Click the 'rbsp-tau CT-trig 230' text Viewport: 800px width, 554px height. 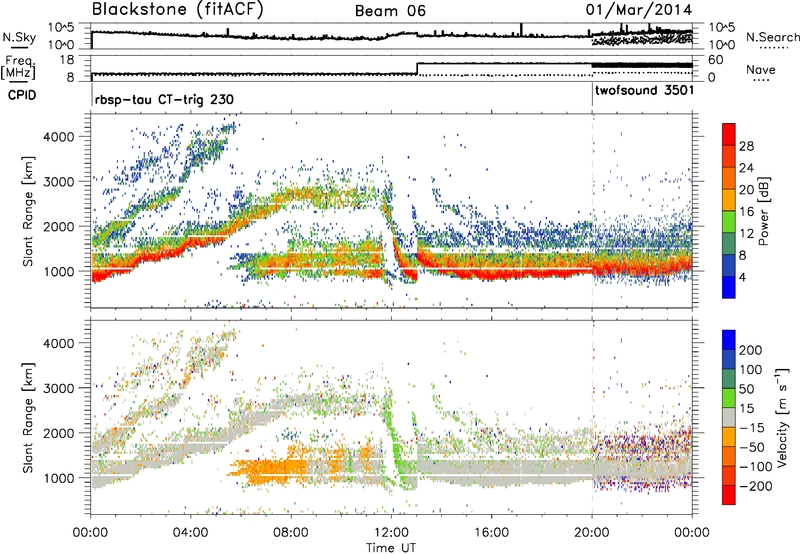pos(164,99)
